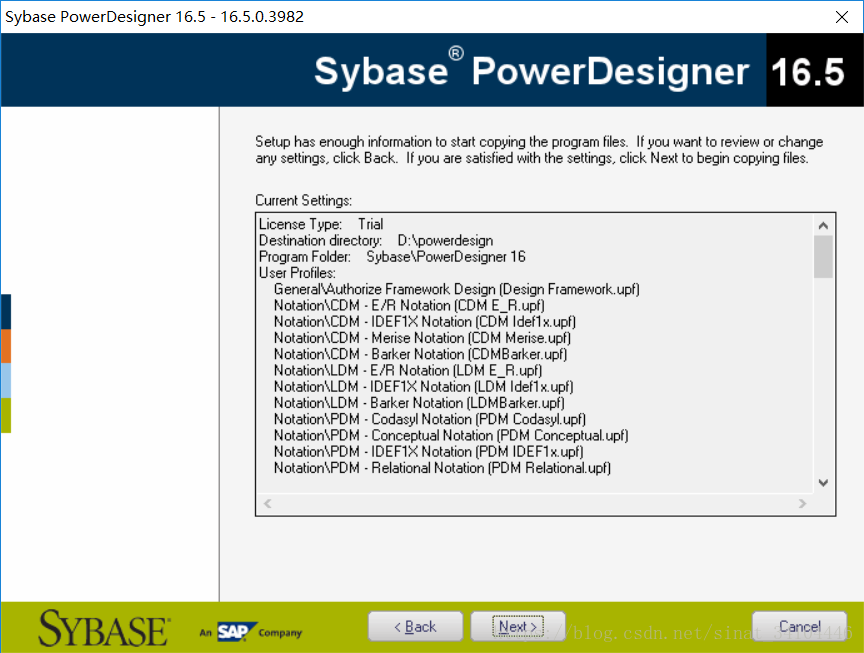Select the "User Profiles:" line
The height and width of the screenshot is (653, 864).
click(298, 273)
